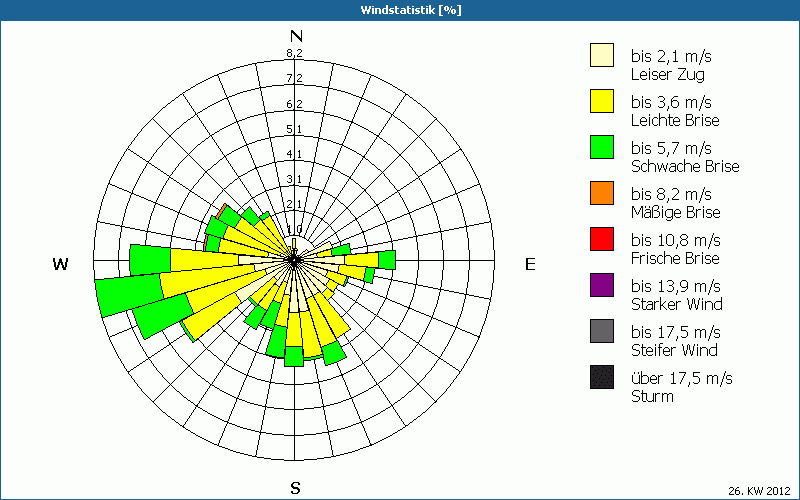The height and width of the screenshot is (500, 800).
Task: Click the '6,2' radial axis value
Action: [x=294, y=104]
